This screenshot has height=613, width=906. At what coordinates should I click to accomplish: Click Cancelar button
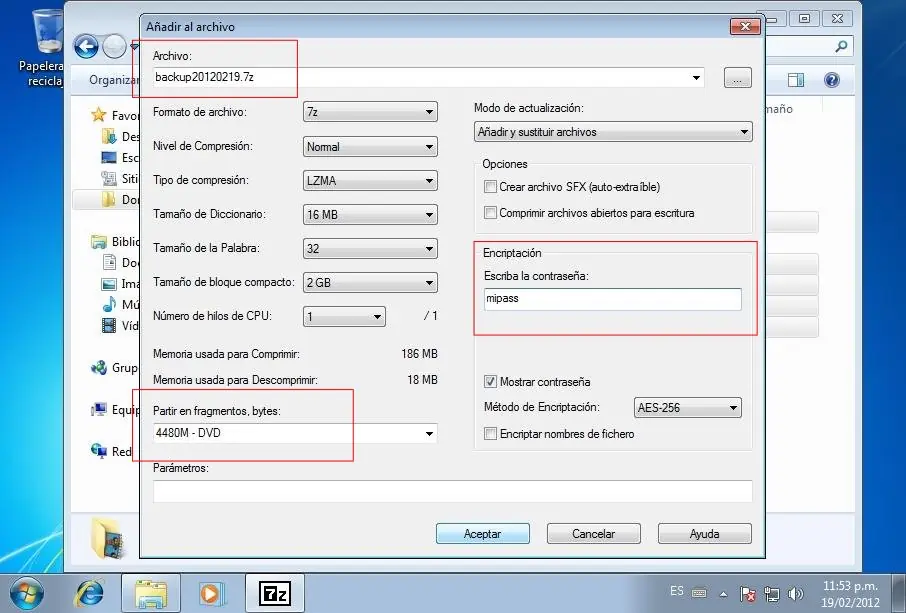coord(593,534)
